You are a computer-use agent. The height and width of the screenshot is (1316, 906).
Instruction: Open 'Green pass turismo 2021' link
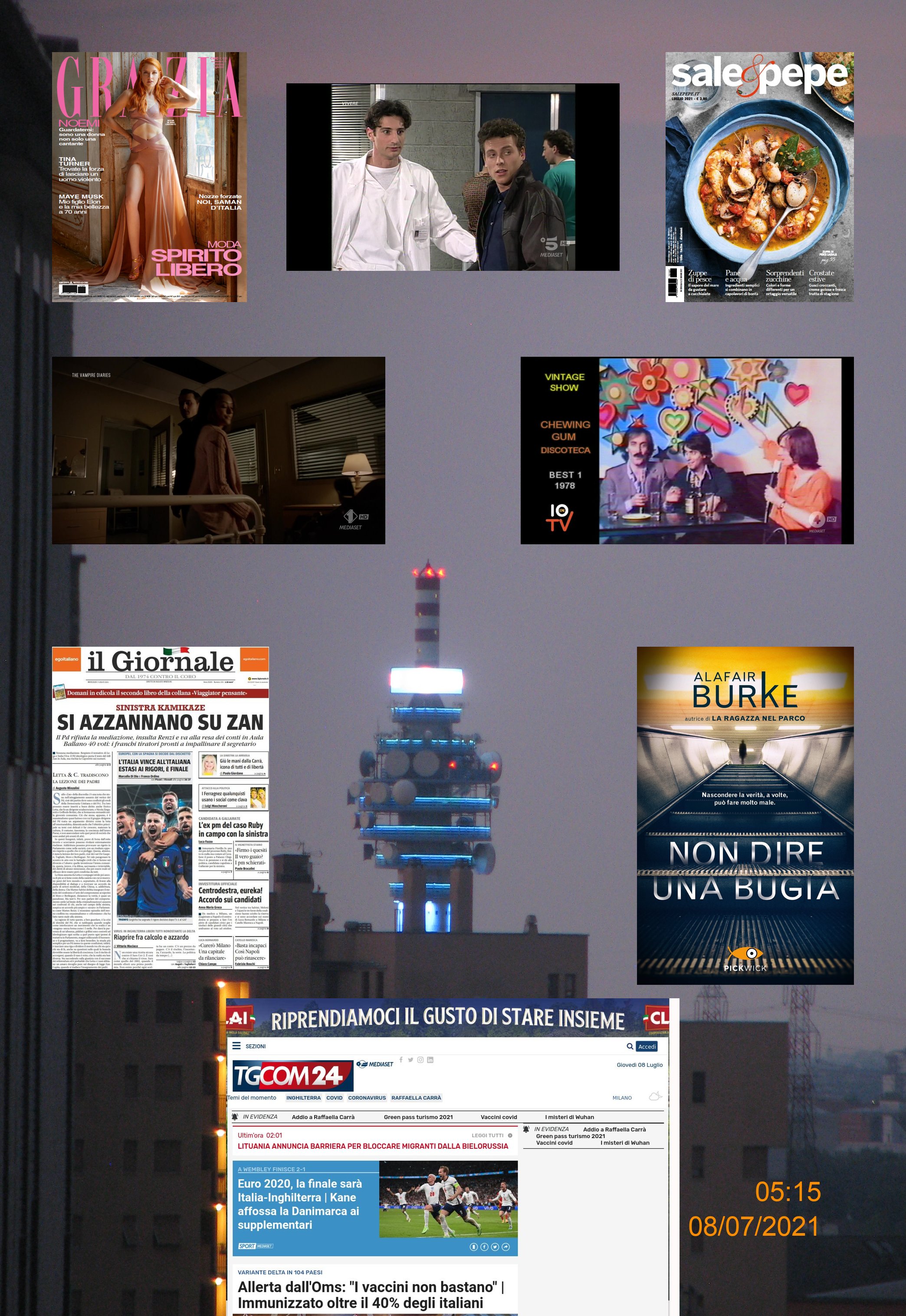click(418, 1117)
